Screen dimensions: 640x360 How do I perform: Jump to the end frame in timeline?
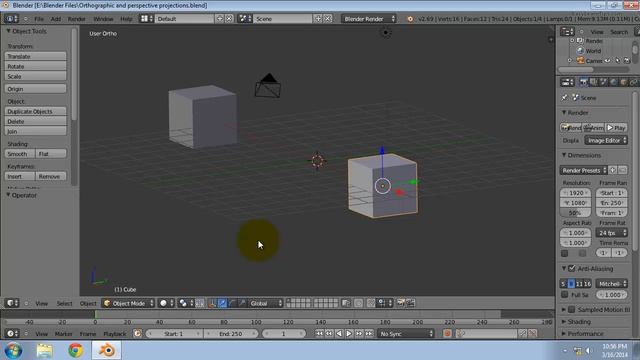tap(369, 334)
